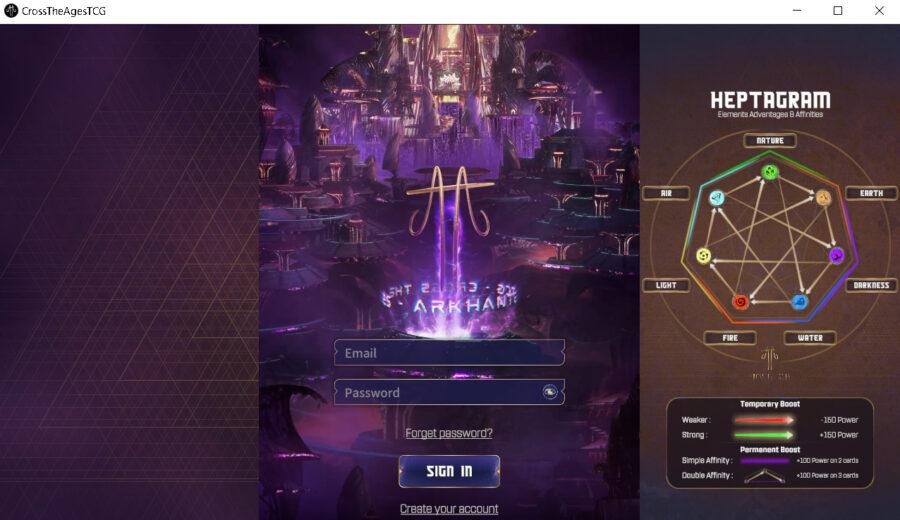This screenshot has height=520, width=900.
Task: Toggle password visibility eye icon
Action: 550,392
